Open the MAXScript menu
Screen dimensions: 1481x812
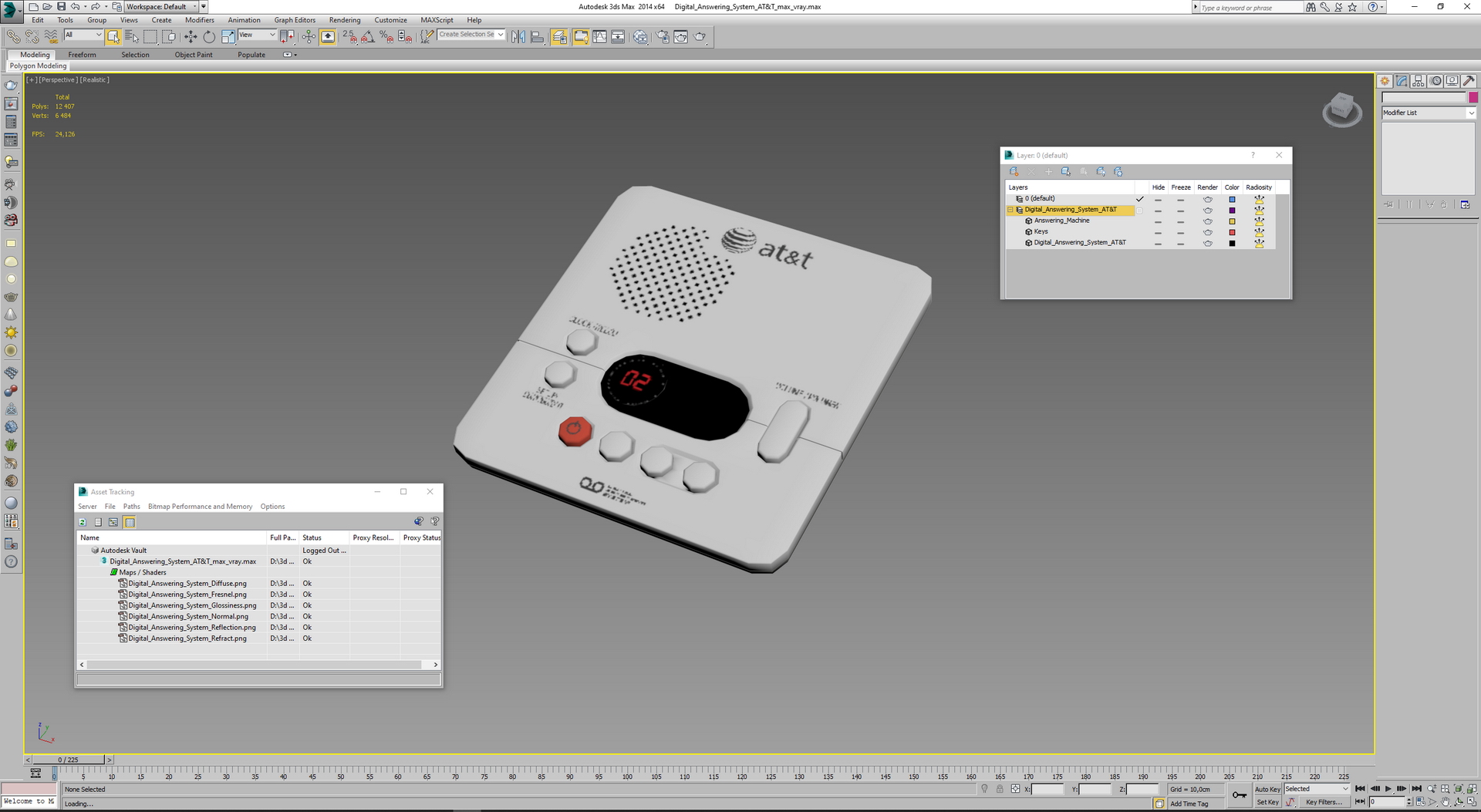pos(437,20)
